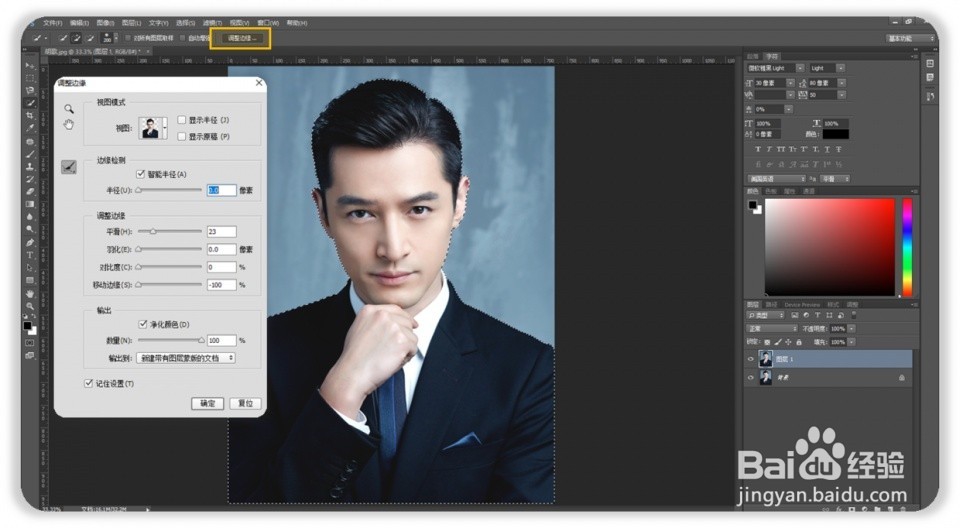Select the Dodge tool
The width and height of the screenshot is (960, 528).
pos(29,229)
